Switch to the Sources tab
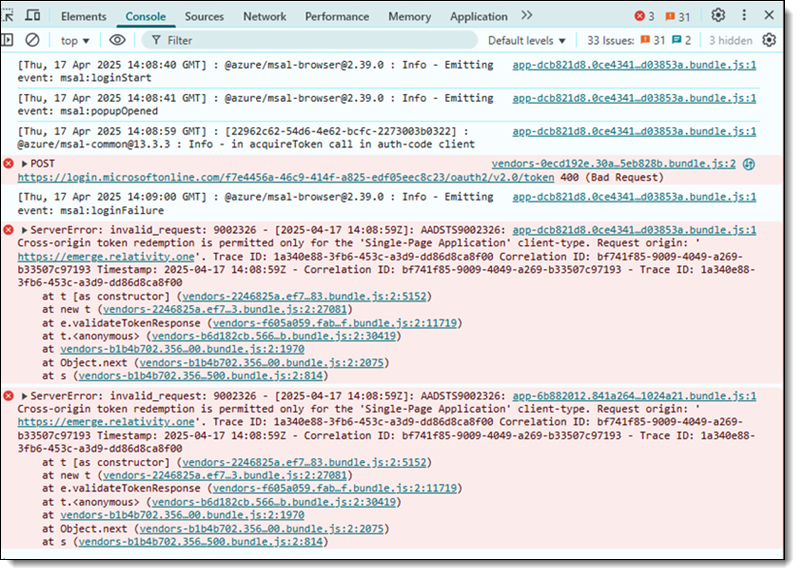 pyautogui.click(x=204, y=16)
